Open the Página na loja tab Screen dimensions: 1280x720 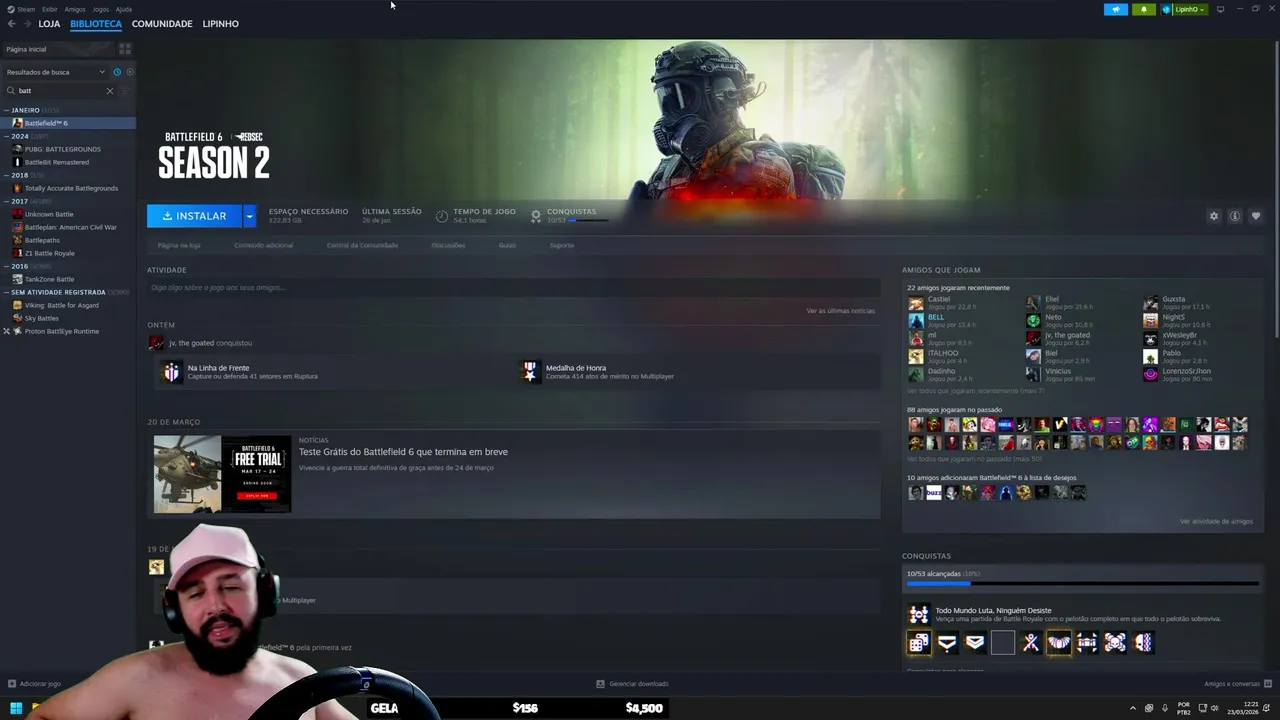coord(179,245)
